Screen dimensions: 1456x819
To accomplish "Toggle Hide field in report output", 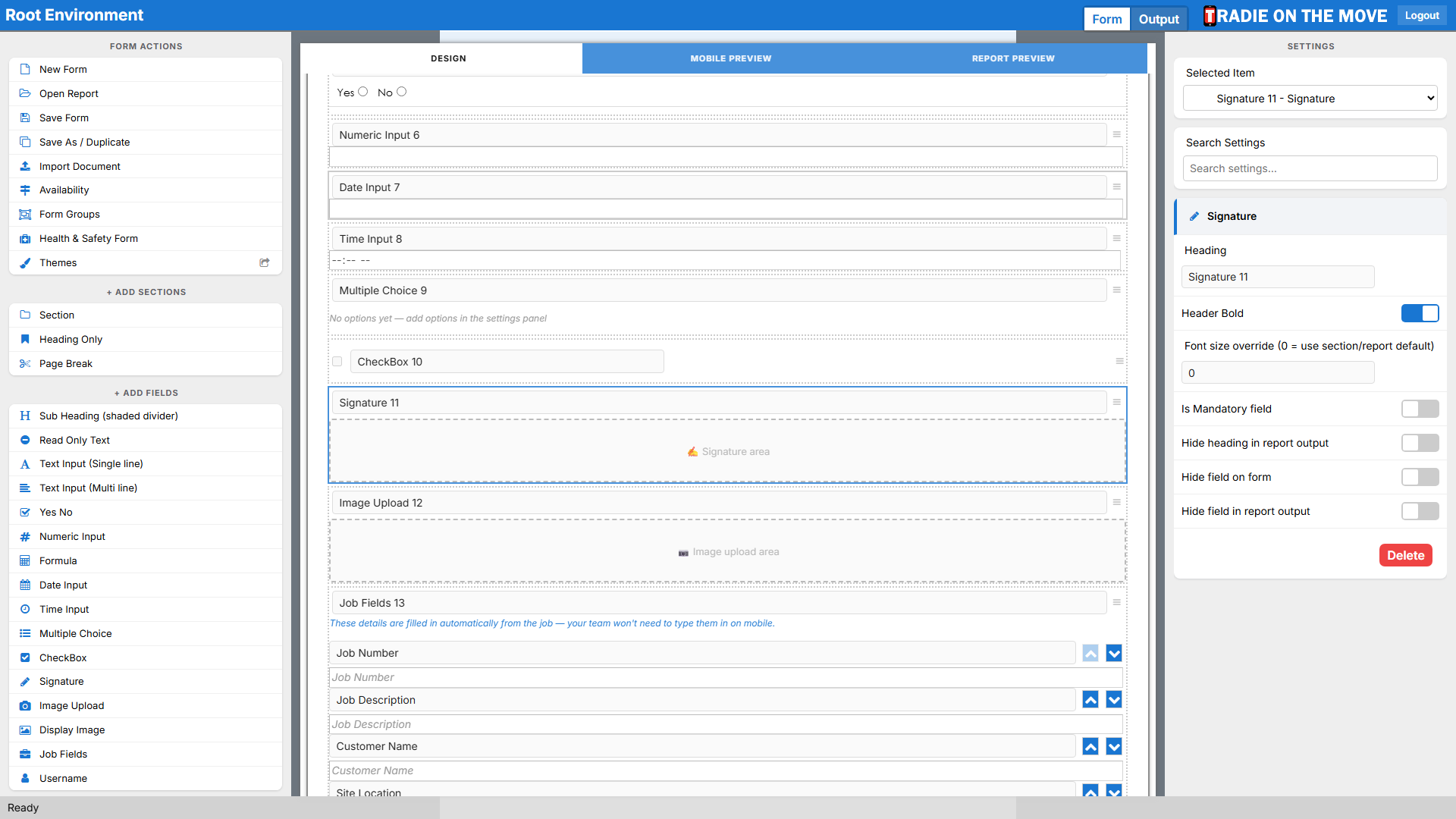I will pyautogui.click(x=1420, y=511).
